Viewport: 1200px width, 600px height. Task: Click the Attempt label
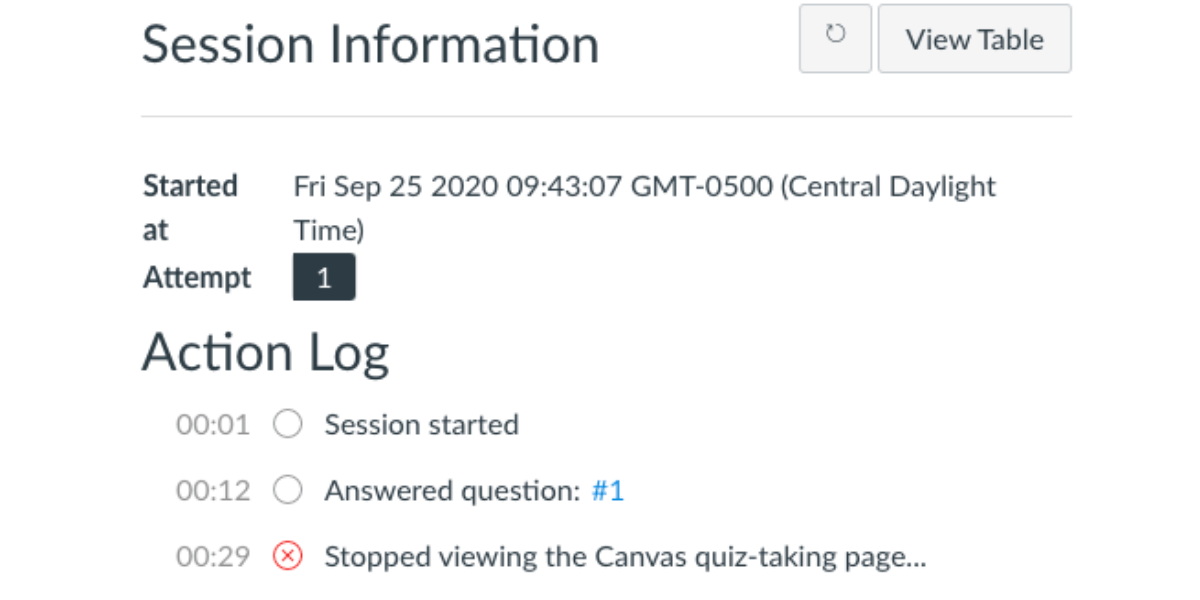pyautogui.click(x=197, y=278)
